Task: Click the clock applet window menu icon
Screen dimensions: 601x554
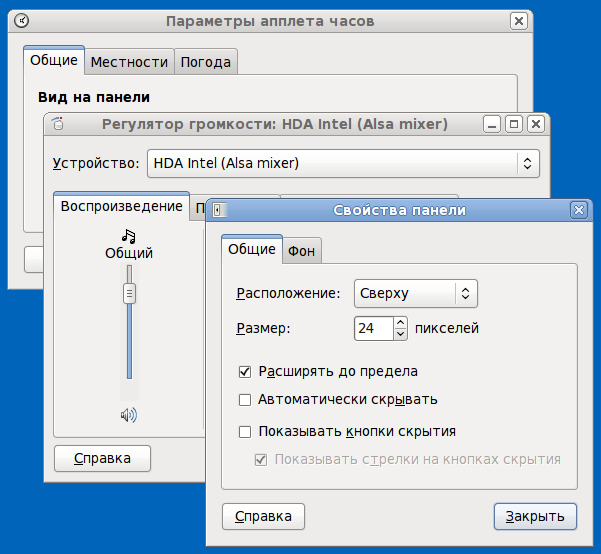Action: (x=21, y=20)
